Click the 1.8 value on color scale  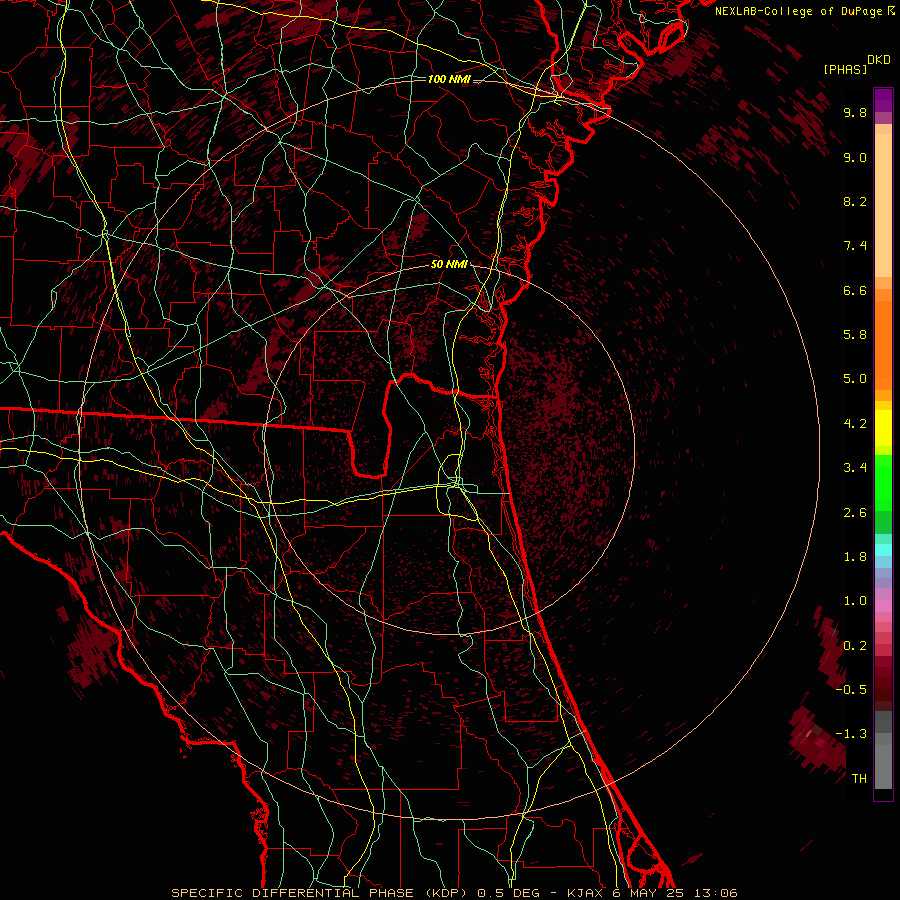[x=855, y=557]
